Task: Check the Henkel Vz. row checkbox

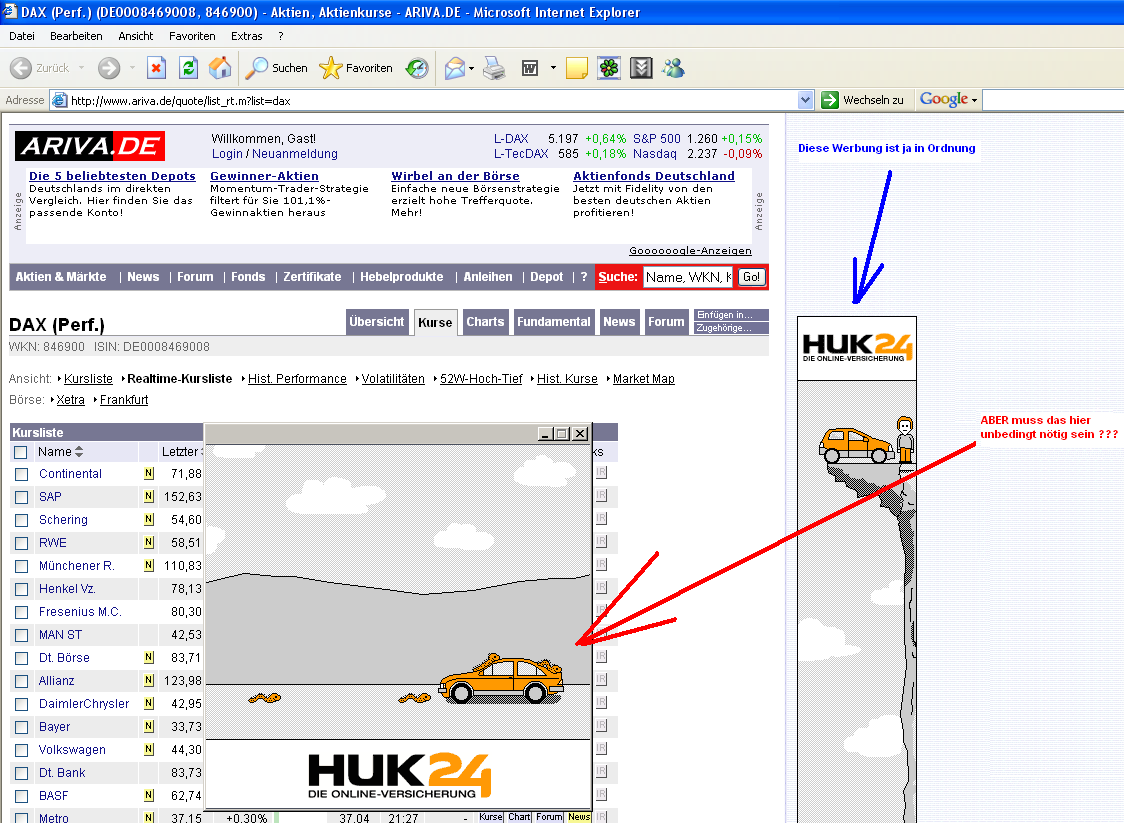Action: 22,589
